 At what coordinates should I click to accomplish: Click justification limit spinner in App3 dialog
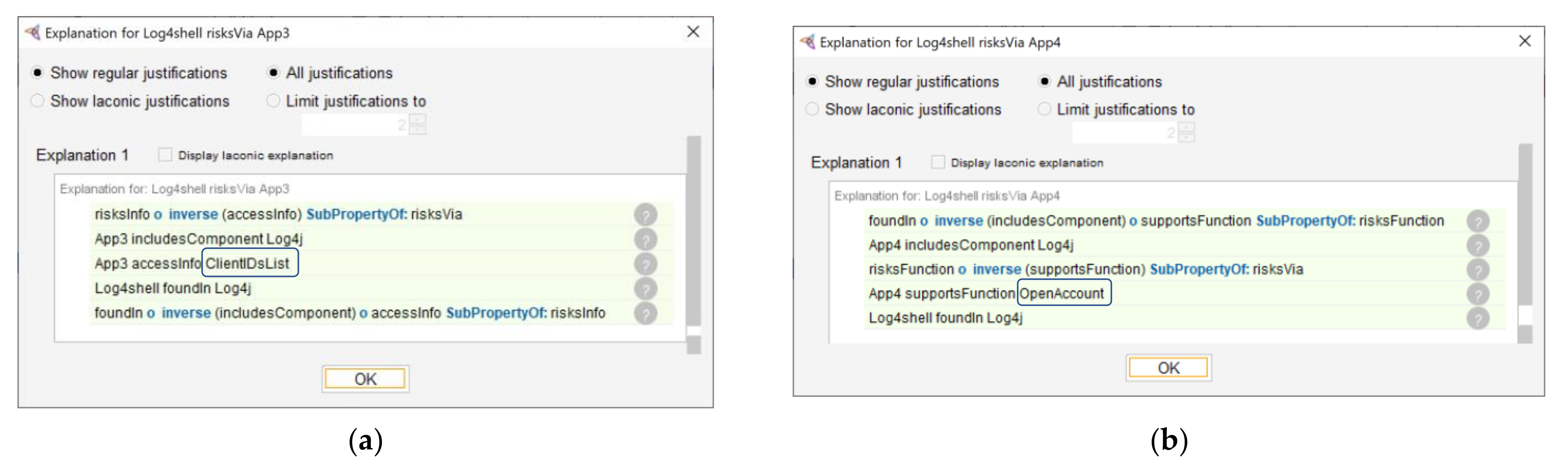click(364, 125)
